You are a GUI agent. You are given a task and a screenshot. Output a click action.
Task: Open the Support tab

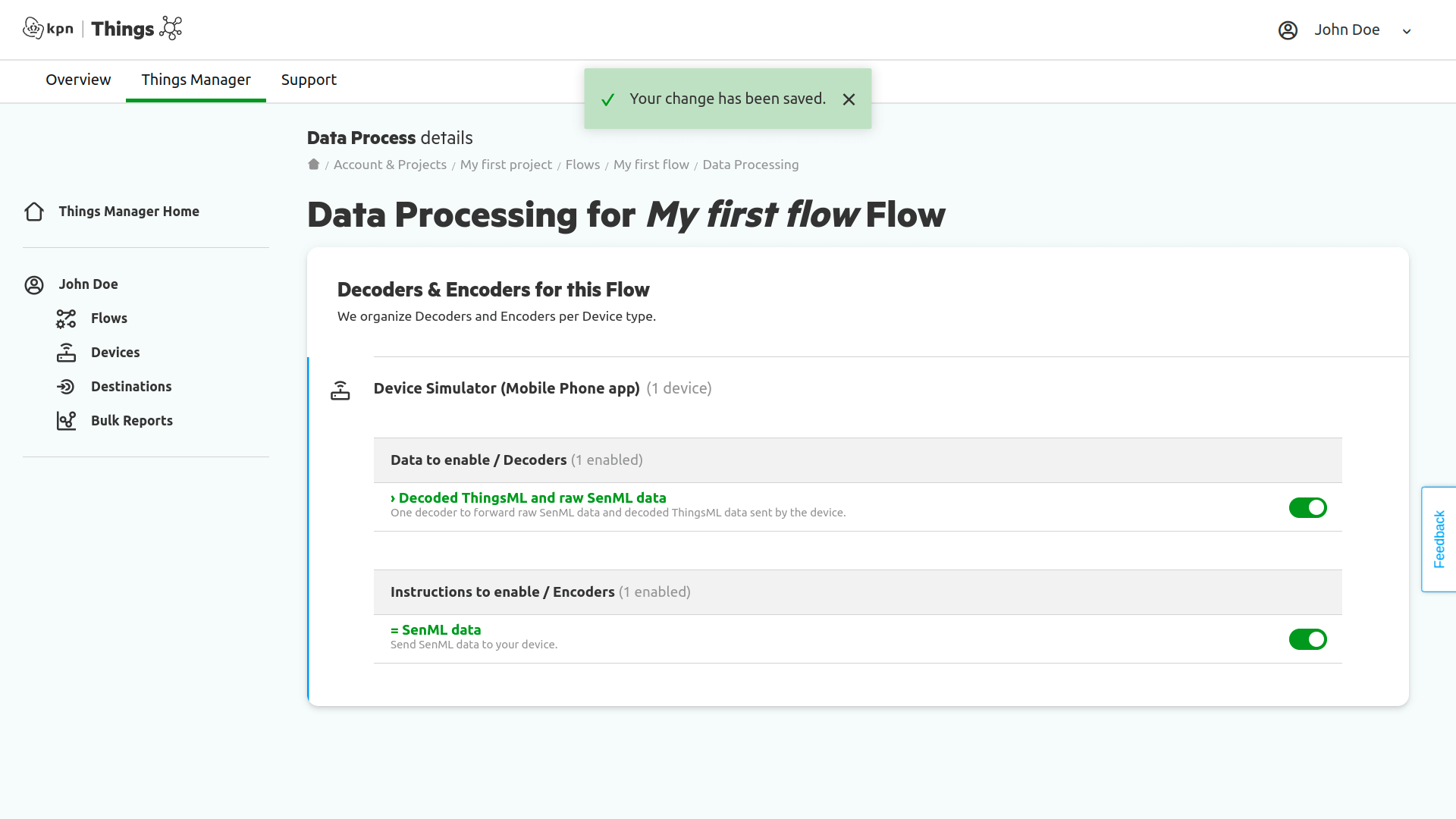click(x=309, y=80)
